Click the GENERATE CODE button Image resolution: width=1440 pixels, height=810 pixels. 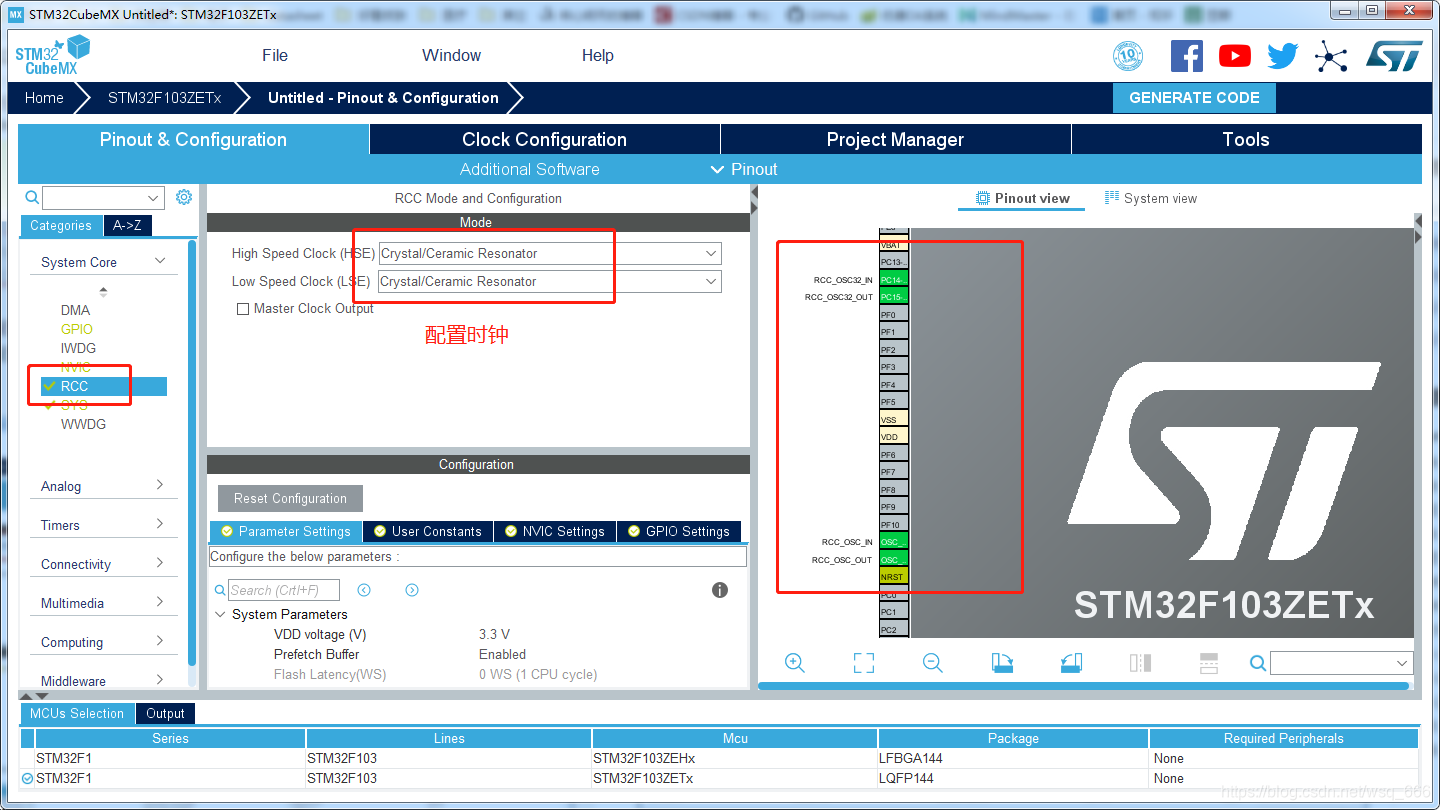click(x=1194, y=98)
